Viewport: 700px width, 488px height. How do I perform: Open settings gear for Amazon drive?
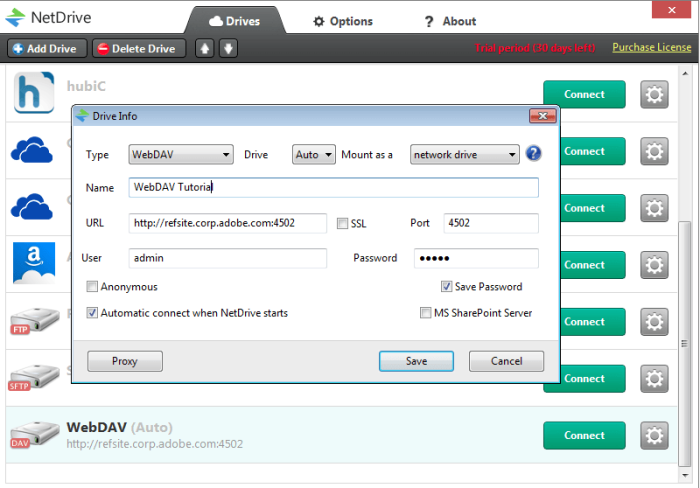click(654, 265)
